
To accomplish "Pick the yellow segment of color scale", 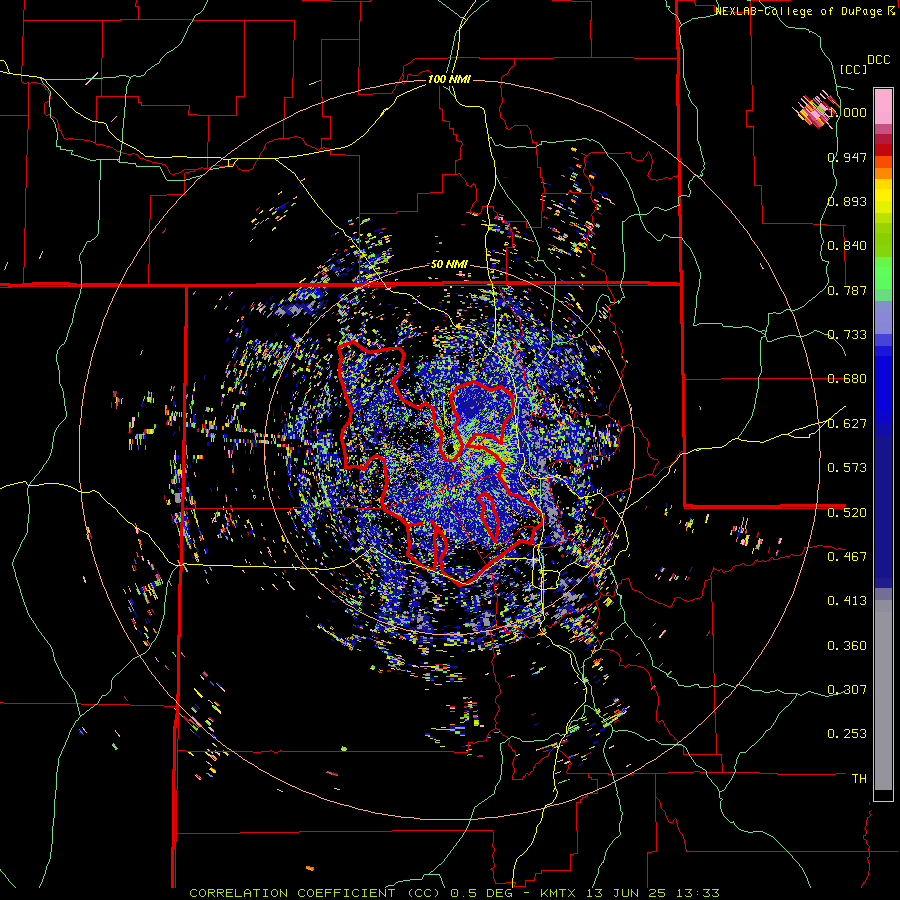I will pyautogui.click(x=883, y=196).
